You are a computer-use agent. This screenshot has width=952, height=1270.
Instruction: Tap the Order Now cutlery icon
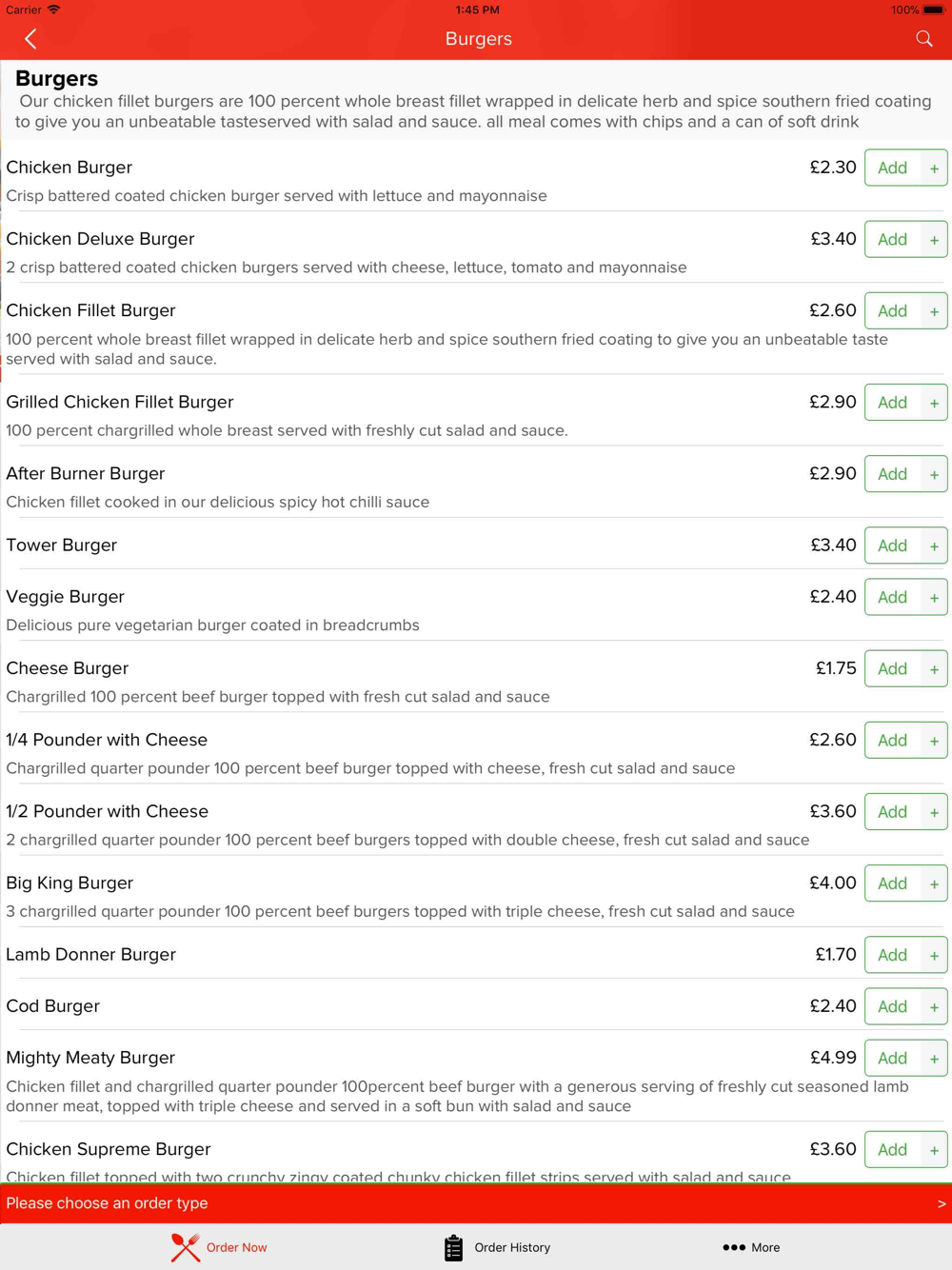[186, 1247]
